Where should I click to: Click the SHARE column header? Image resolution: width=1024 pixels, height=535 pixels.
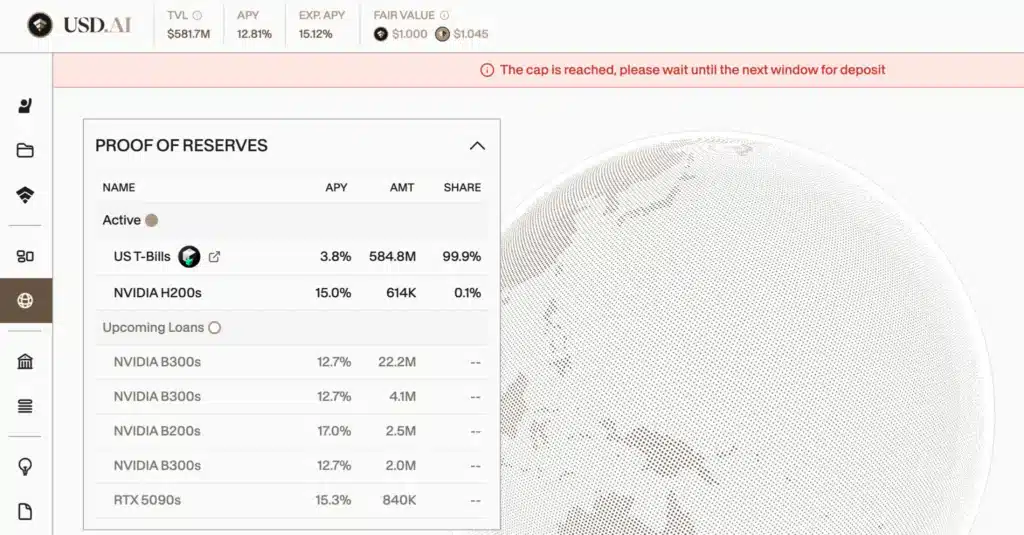[x=462, y=187]
